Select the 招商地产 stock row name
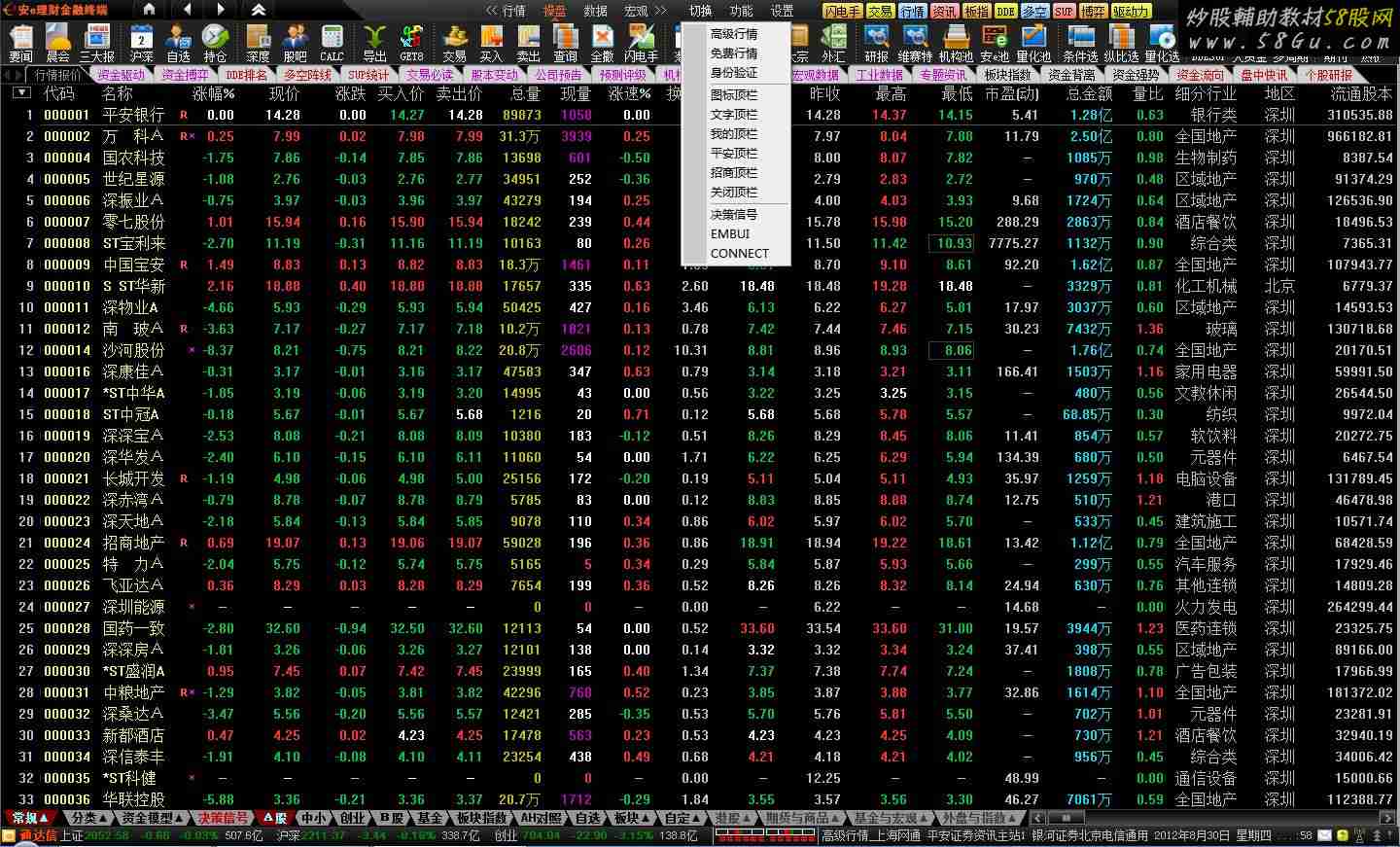Screen dimensions: 1400x847 tap(133, 543)
